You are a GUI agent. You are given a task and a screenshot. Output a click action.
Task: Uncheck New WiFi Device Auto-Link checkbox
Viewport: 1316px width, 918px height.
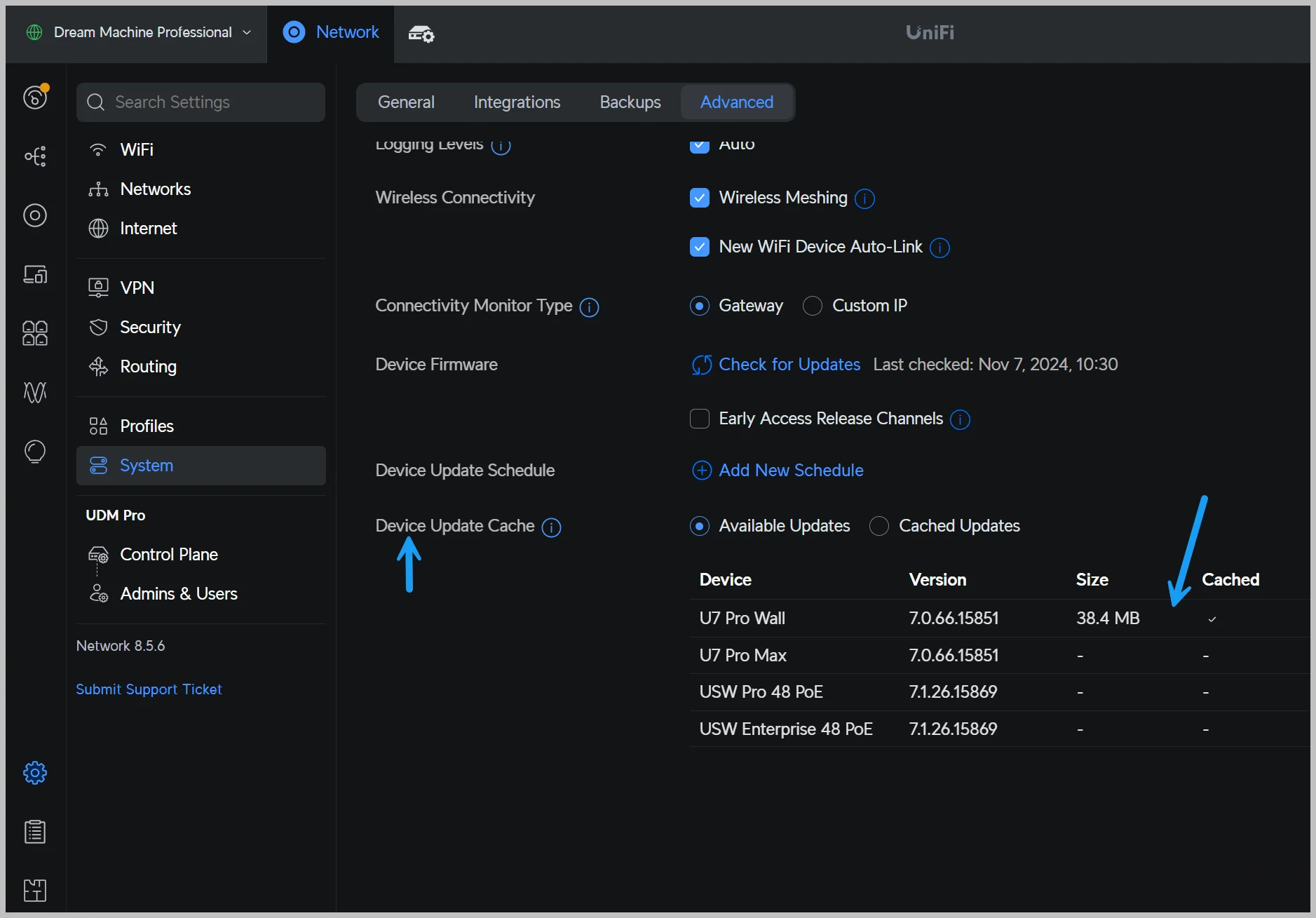point(699,247)
